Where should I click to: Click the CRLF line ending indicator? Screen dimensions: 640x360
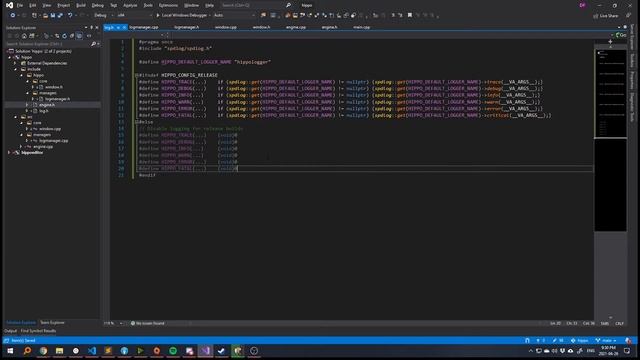tap(620, 323)
